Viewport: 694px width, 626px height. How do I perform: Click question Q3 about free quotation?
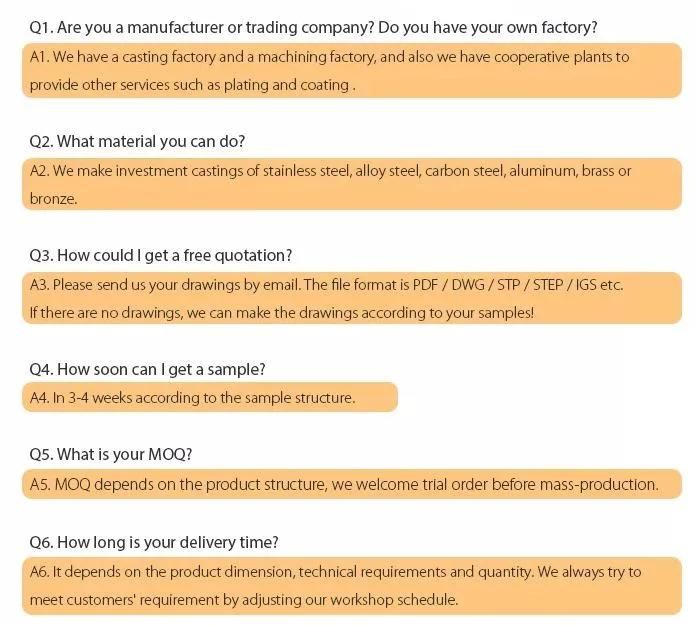pyautogui.click(x=161, y=255)
